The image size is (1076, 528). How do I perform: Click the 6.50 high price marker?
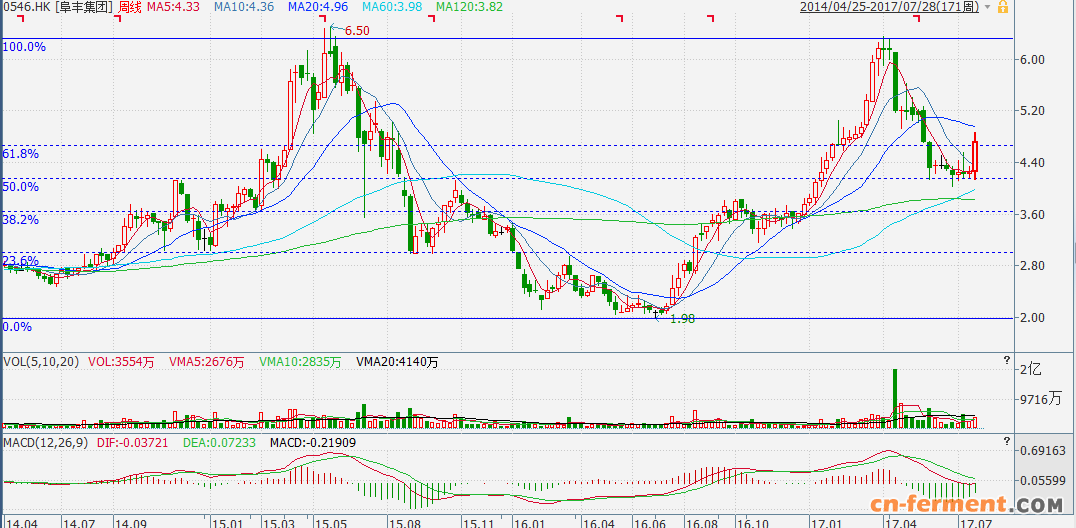[356, 31]
